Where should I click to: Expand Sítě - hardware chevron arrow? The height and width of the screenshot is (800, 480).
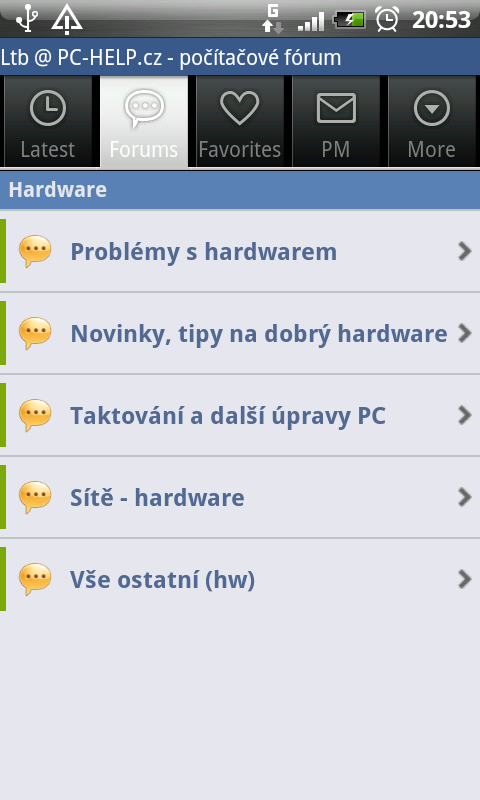click(464, 497)
